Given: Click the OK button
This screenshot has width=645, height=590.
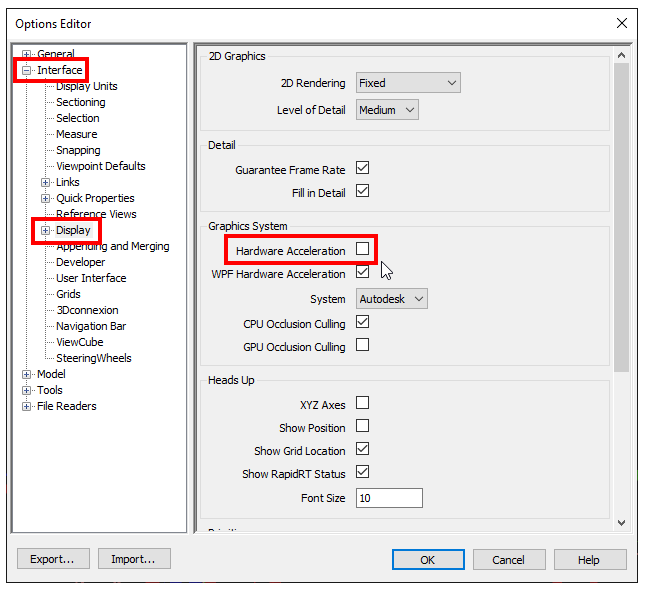Looking at the screenshot, I should coord(428,560).
